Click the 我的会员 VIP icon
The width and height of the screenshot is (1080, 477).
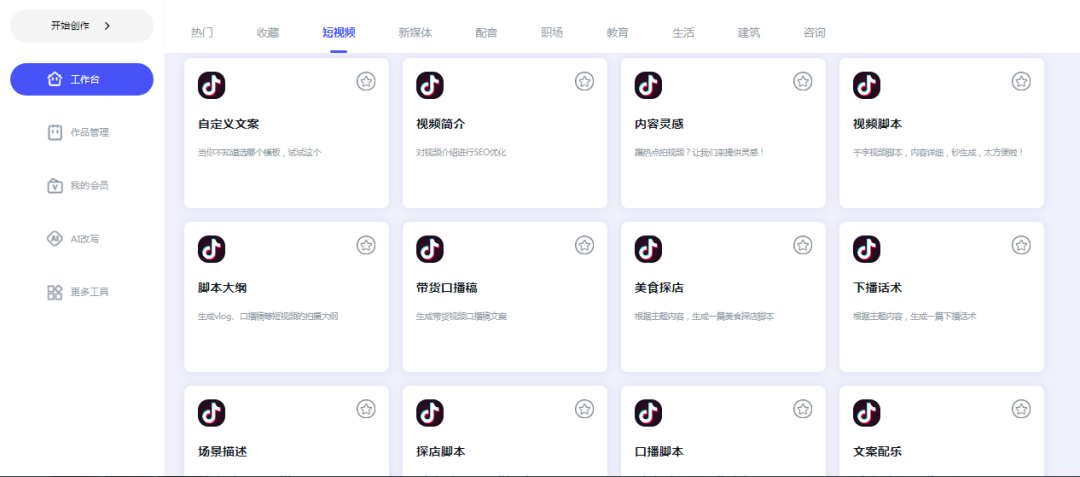[x=55, y=185]
